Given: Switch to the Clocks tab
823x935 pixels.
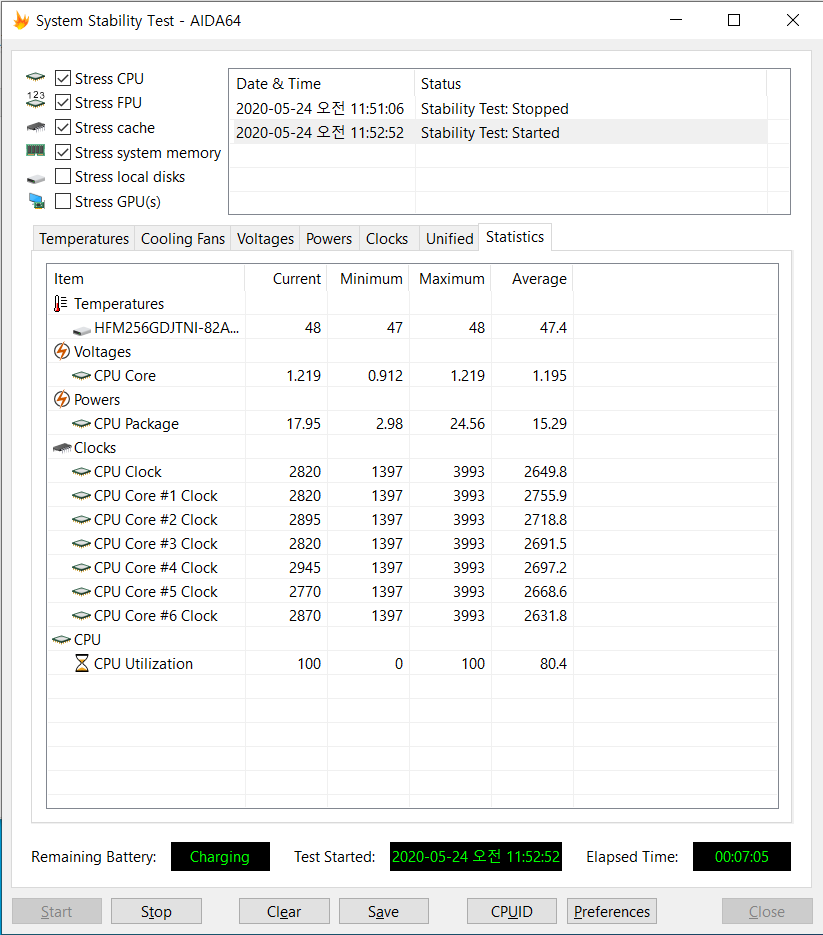Looking at the screenshot, I should click(387, 239).
